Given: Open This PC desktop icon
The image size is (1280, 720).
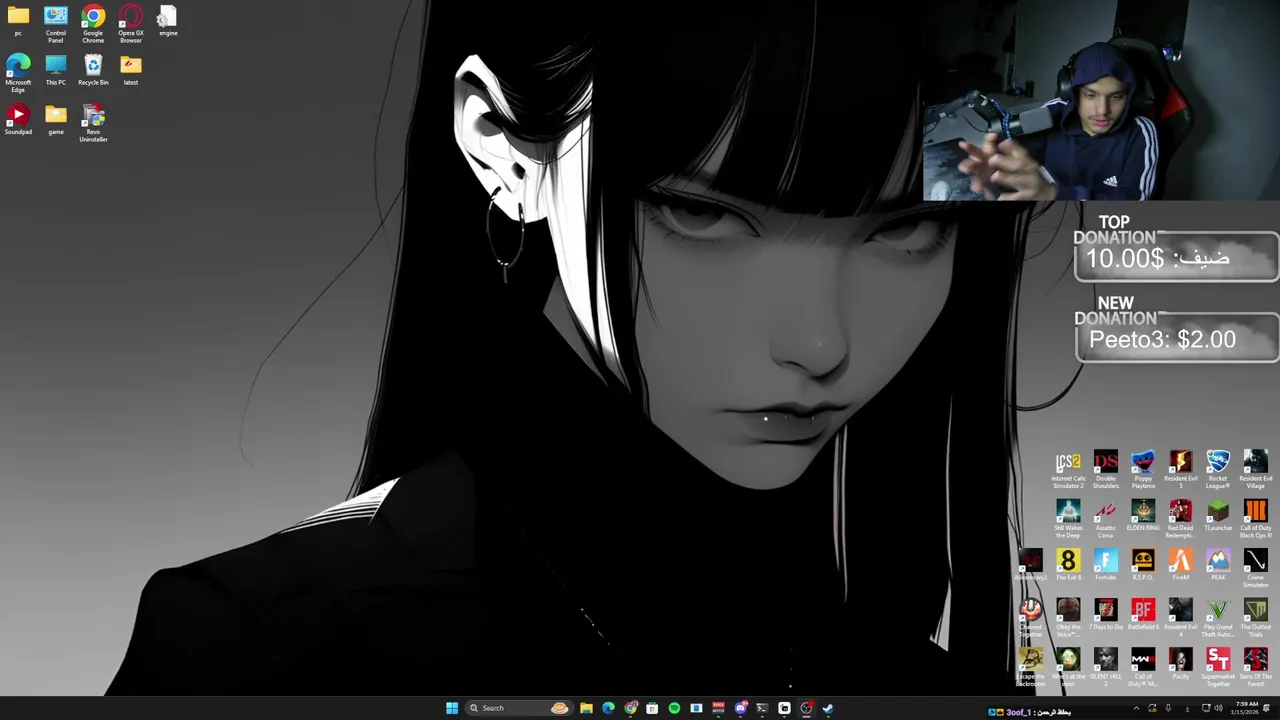Looking at the screenshot, I should coord(56,71).
